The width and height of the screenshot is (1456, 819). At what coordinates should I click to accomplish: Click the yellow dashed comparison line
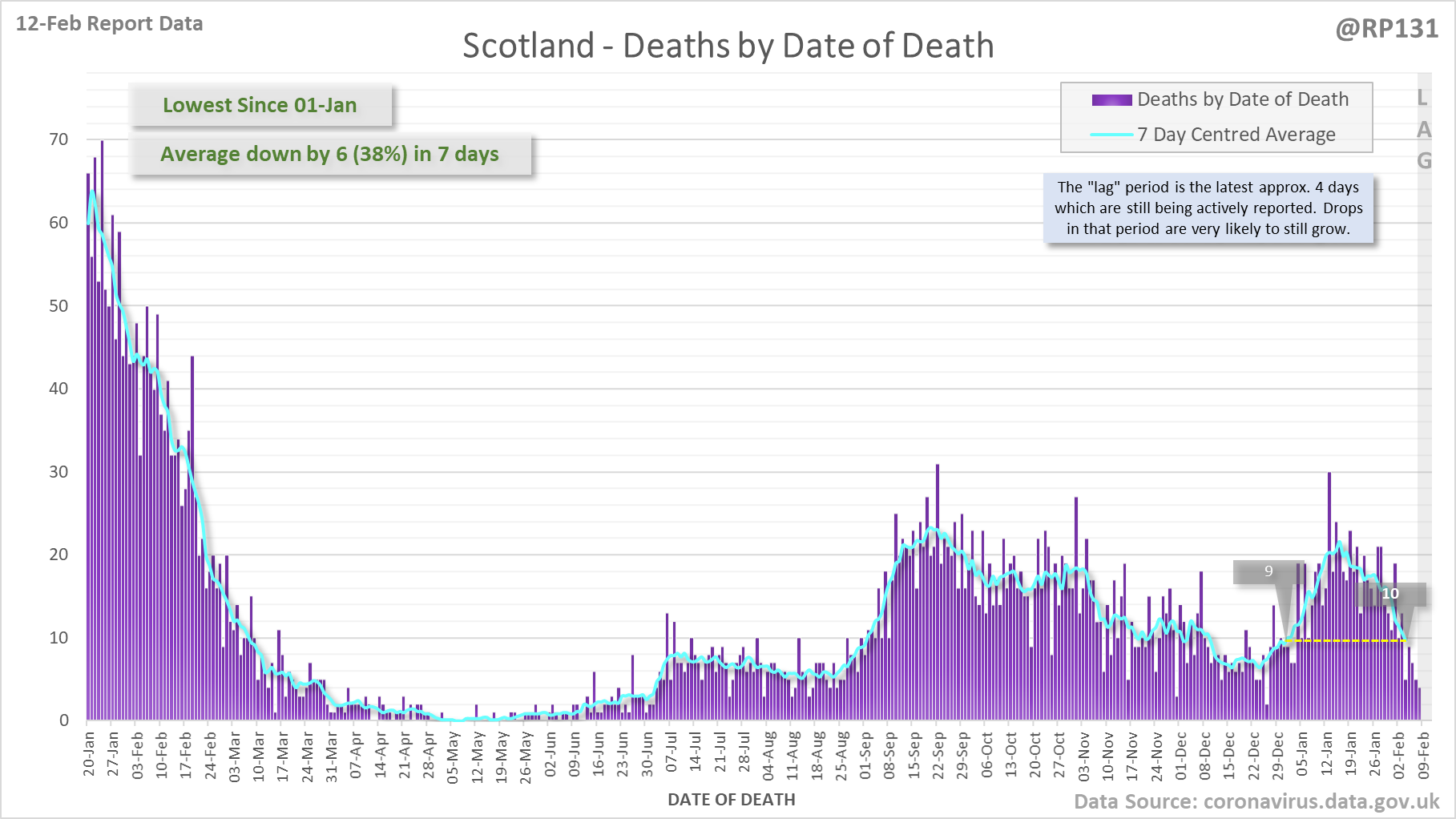point(1346,640)
